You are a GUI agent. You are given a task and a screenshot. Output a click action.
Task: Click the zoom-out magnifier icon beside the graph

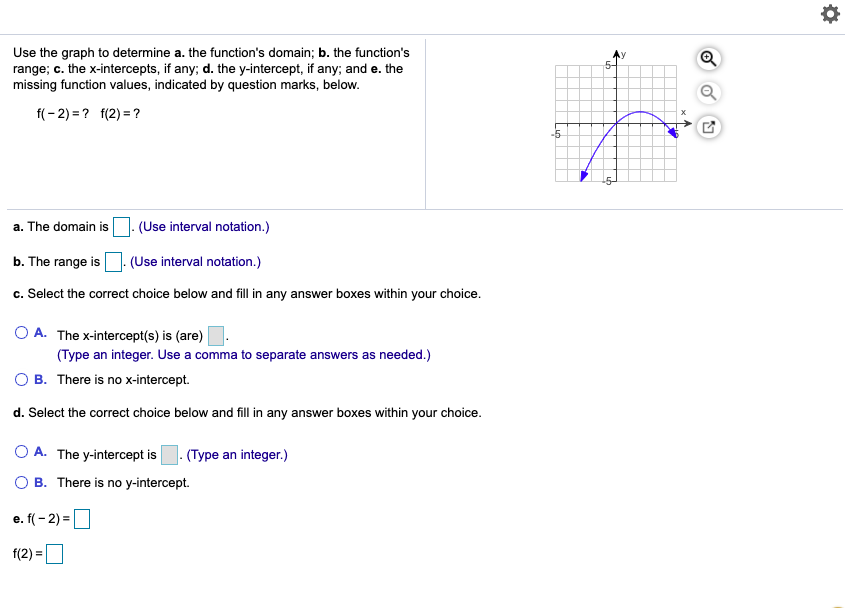[707, 93]
